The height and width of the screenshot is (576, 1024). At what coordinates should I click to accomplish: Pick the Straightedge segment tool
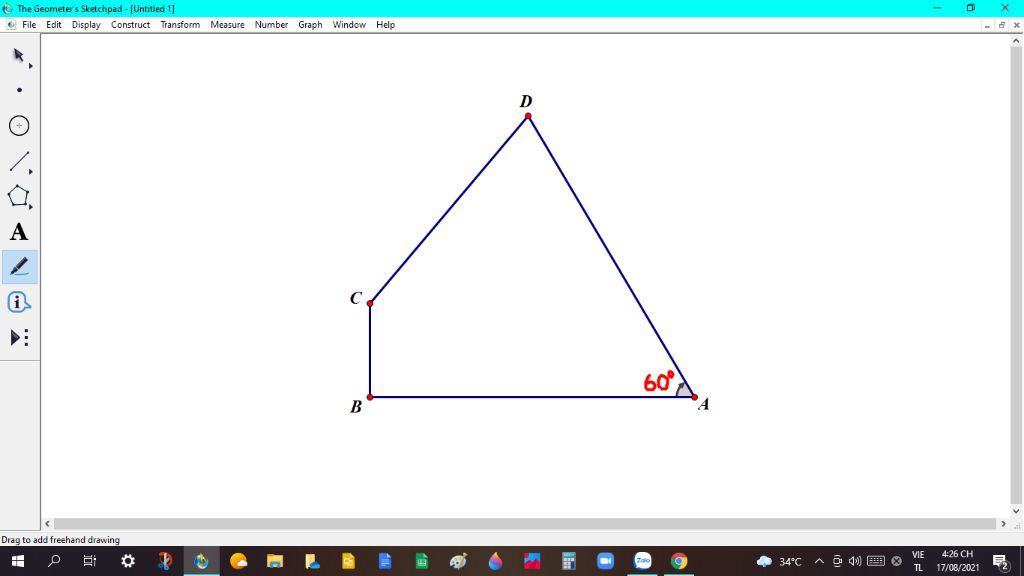point(18,161)
